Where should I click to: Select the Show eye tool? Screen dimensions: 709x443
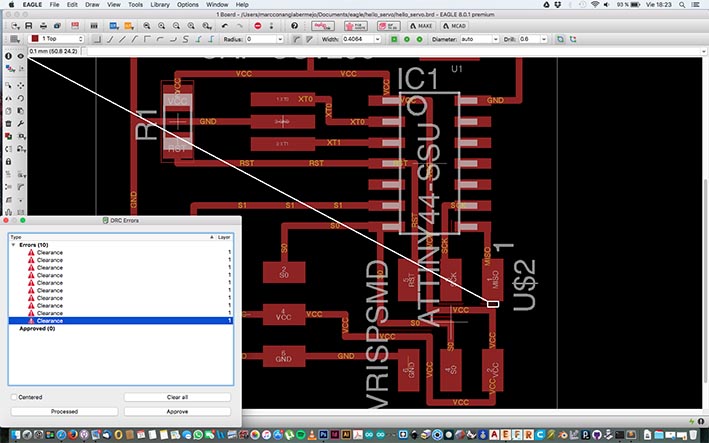click(21, 56)
